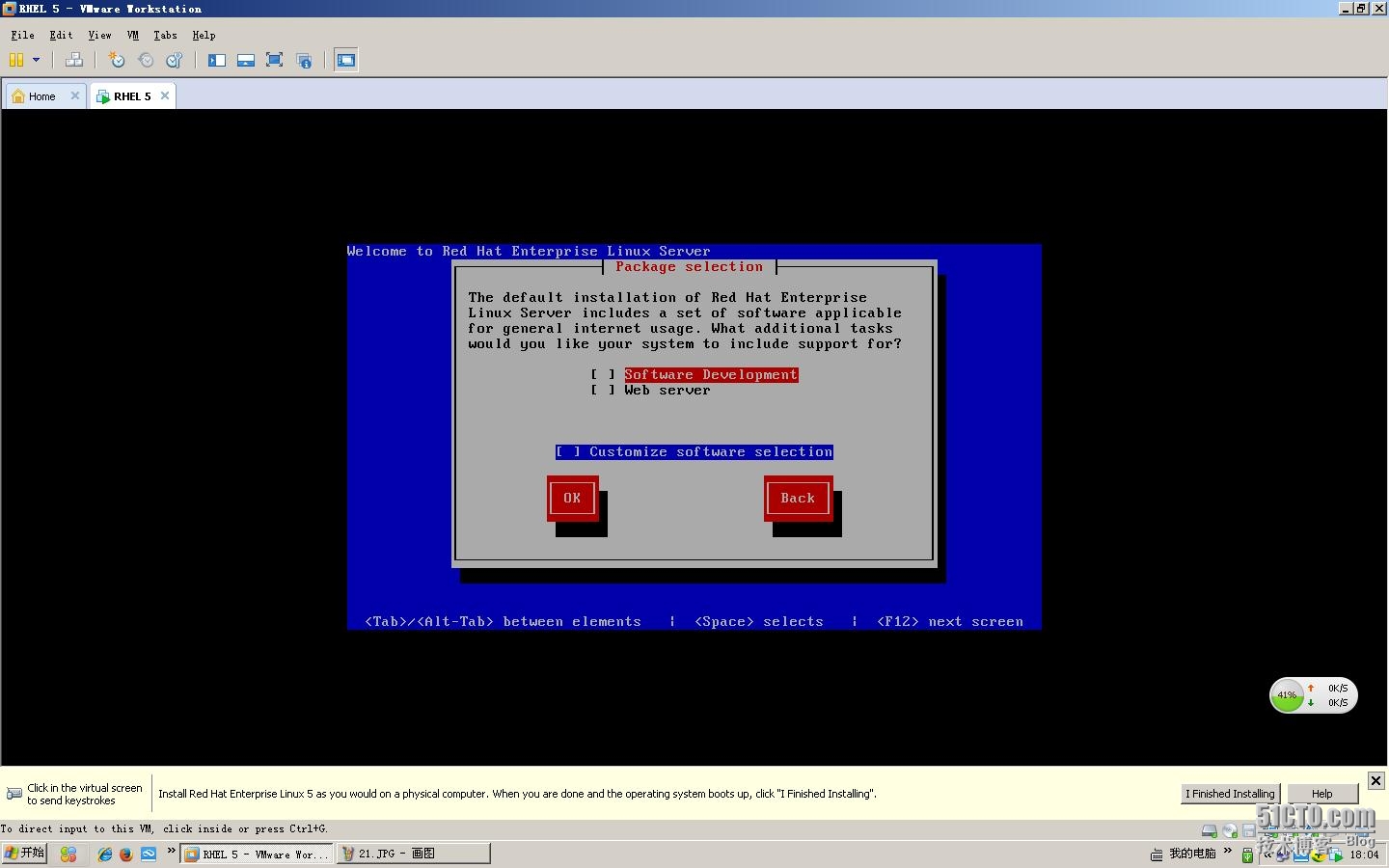Click the network speed monitor widget

pos(1314,695)
